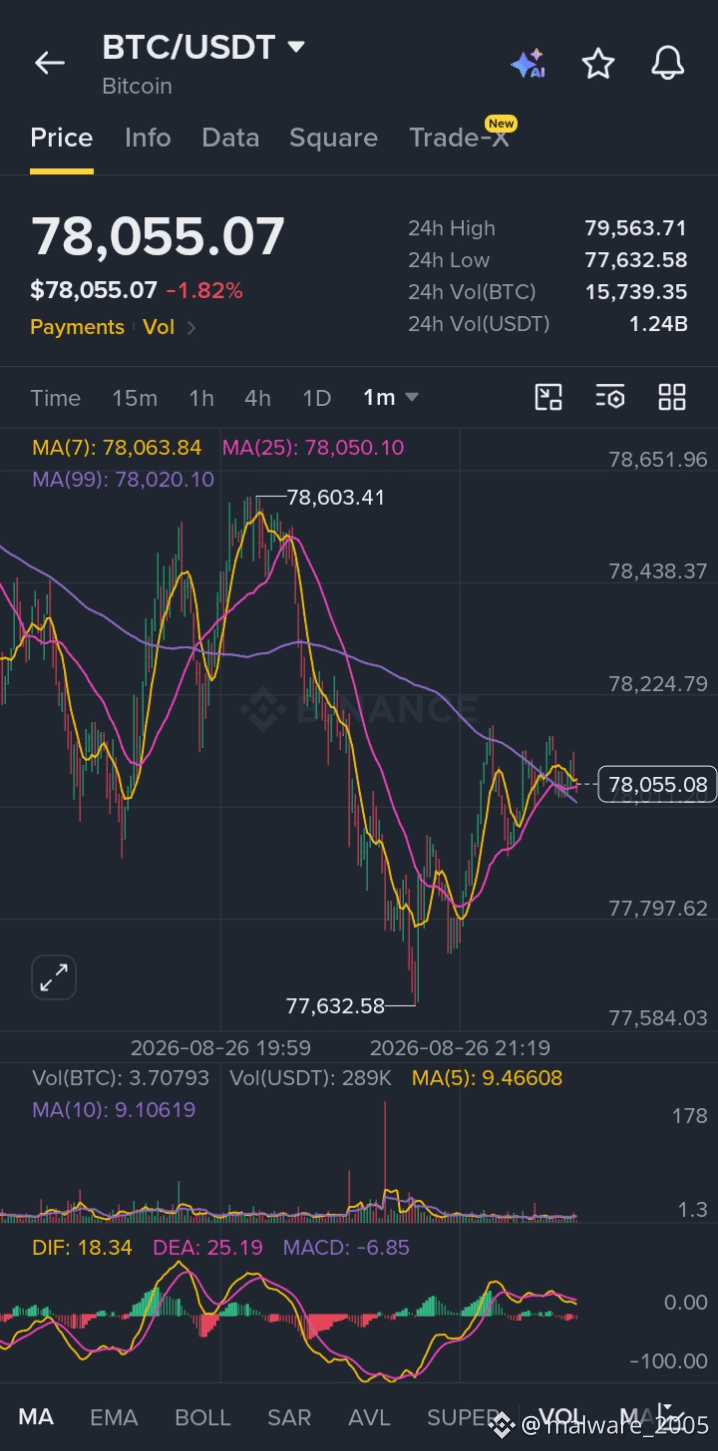
Task: Tap the DEA: 25.19 legend
Action: [207, 1247]
